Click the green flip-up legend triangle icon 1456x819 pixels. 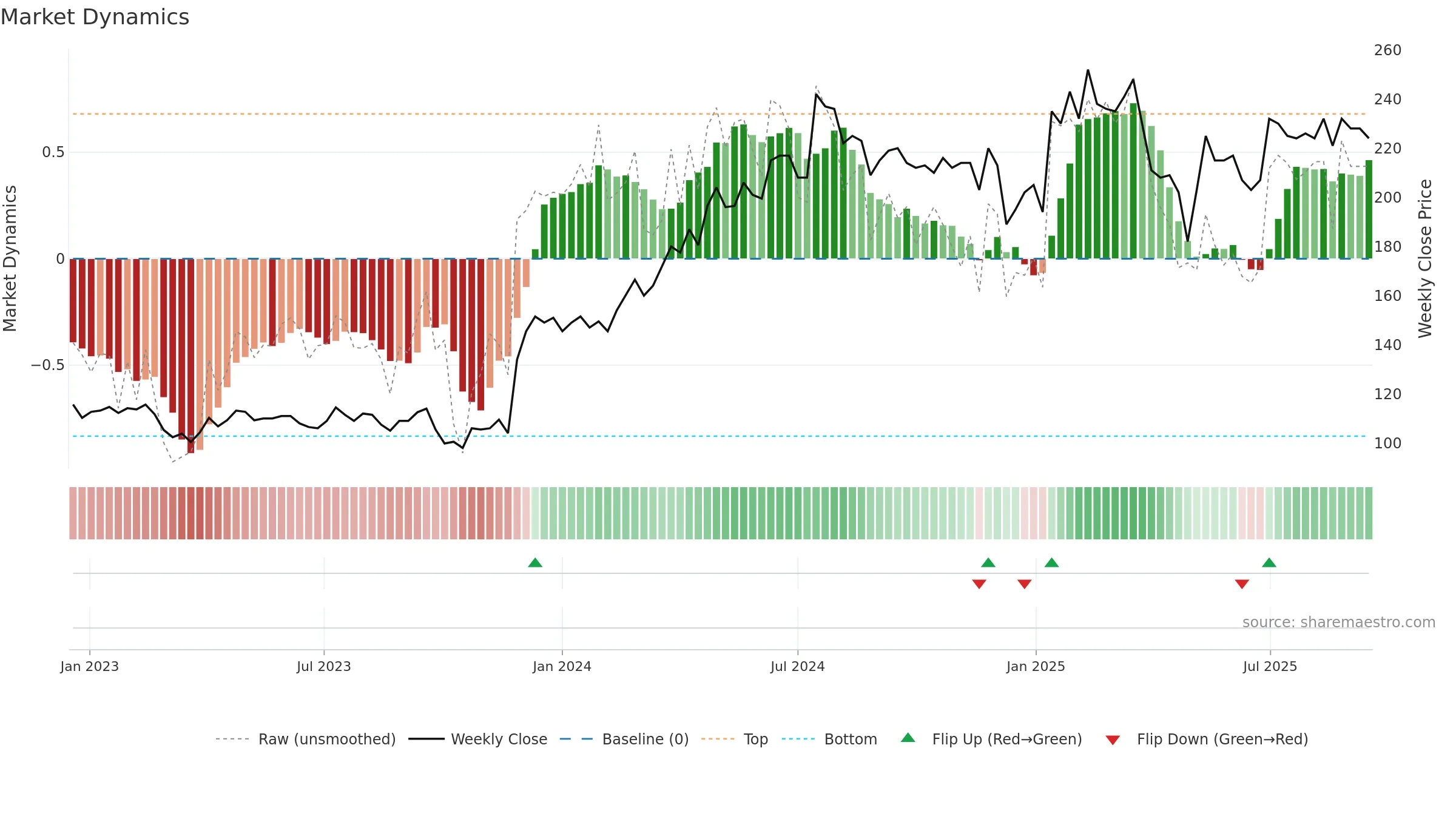908,738
